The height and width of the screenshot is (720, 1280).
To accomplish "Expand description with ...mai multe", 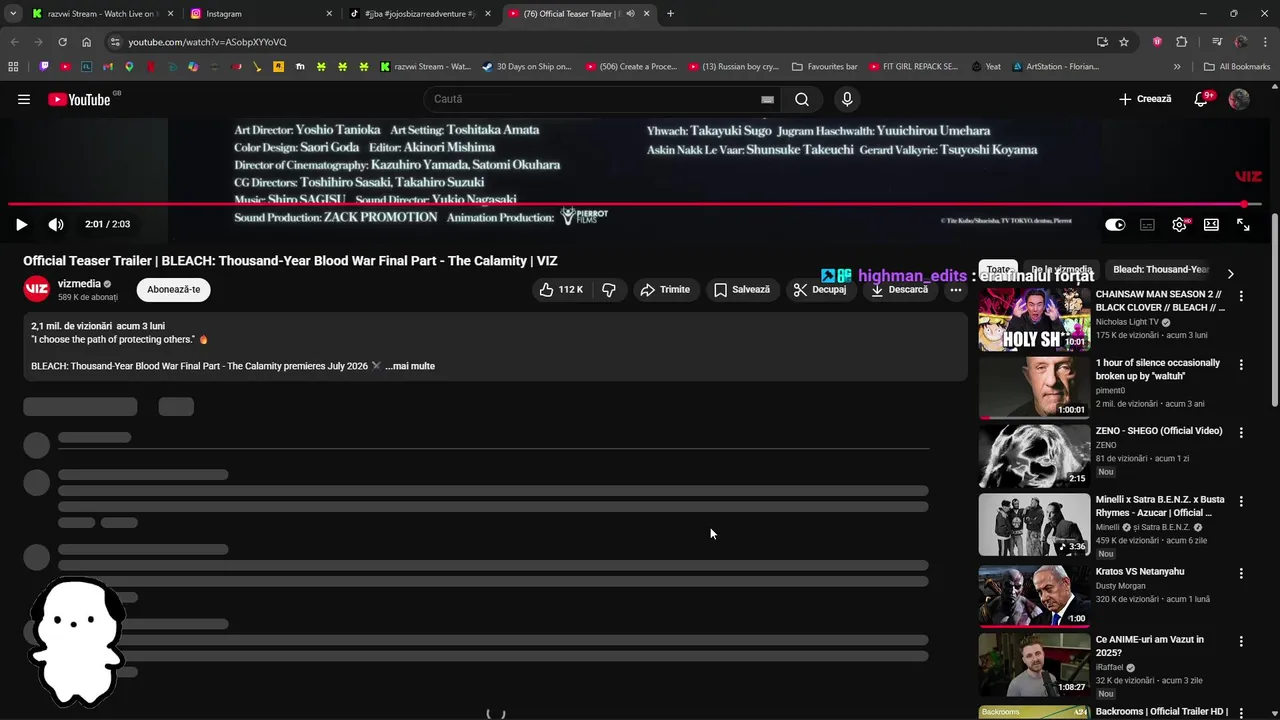I will coord(410,366).
